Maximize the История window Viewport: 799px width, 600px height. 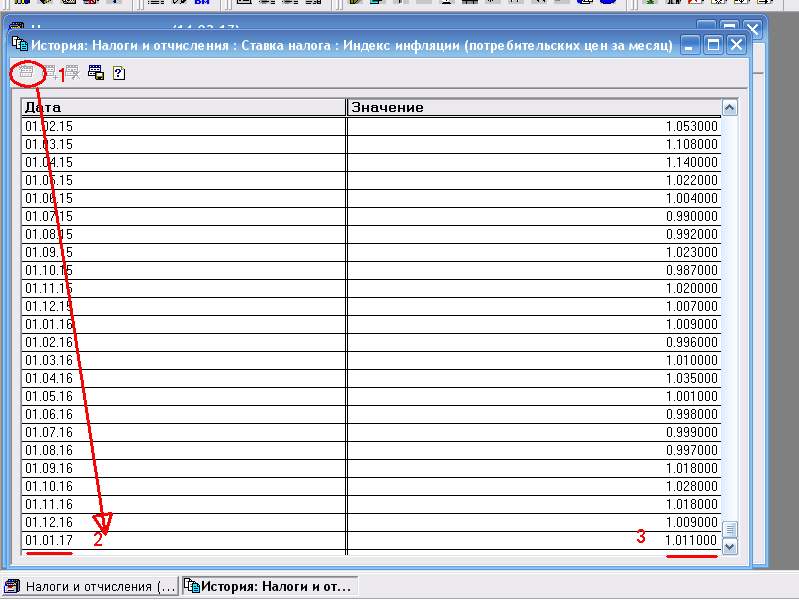point(713,45)
